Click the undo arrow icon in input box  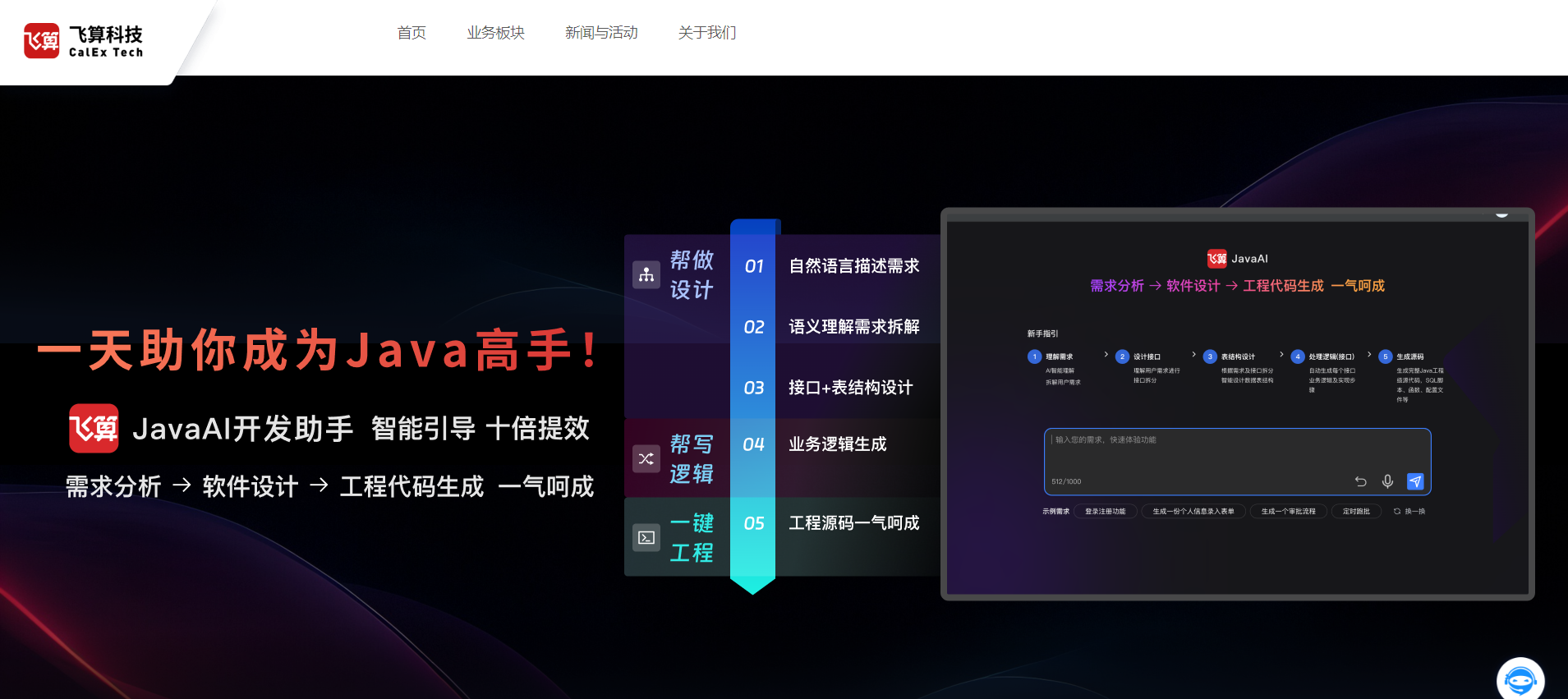click(x=1360, y=481)
